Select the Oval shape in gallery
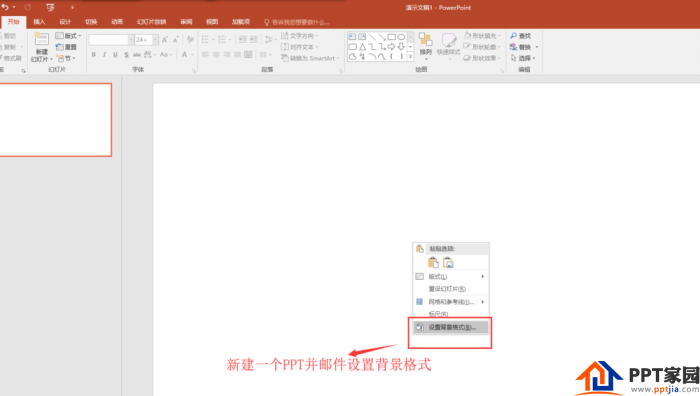The image size is (700, 396). point(401,37)
